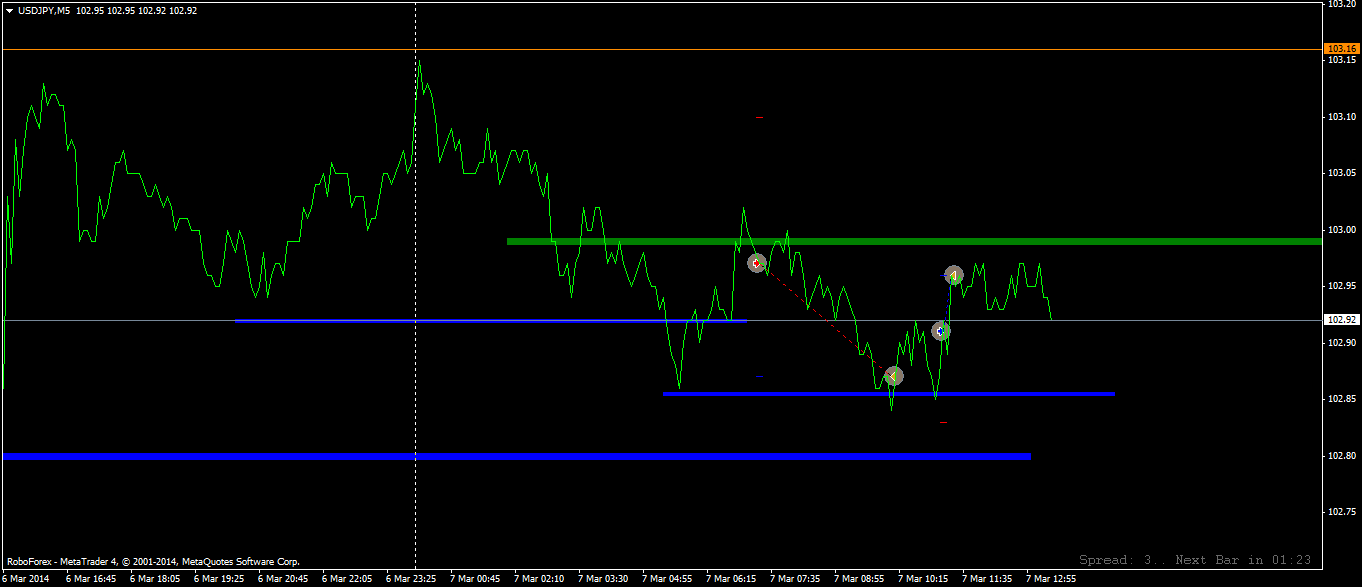This screenshot has height=587, width=1362.
Task: Click the "7 Mar 04:55" time label
Action: click(667, 578)
